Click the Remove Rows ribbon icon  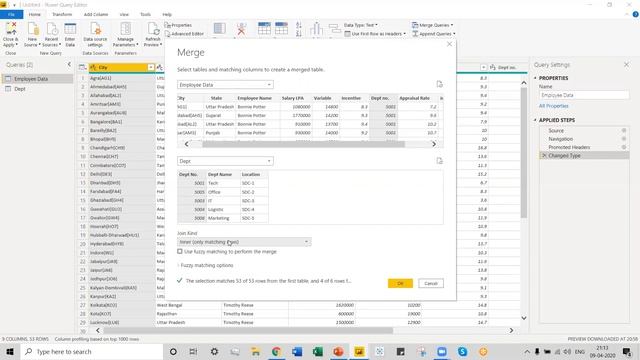click(x=281, y=29)
